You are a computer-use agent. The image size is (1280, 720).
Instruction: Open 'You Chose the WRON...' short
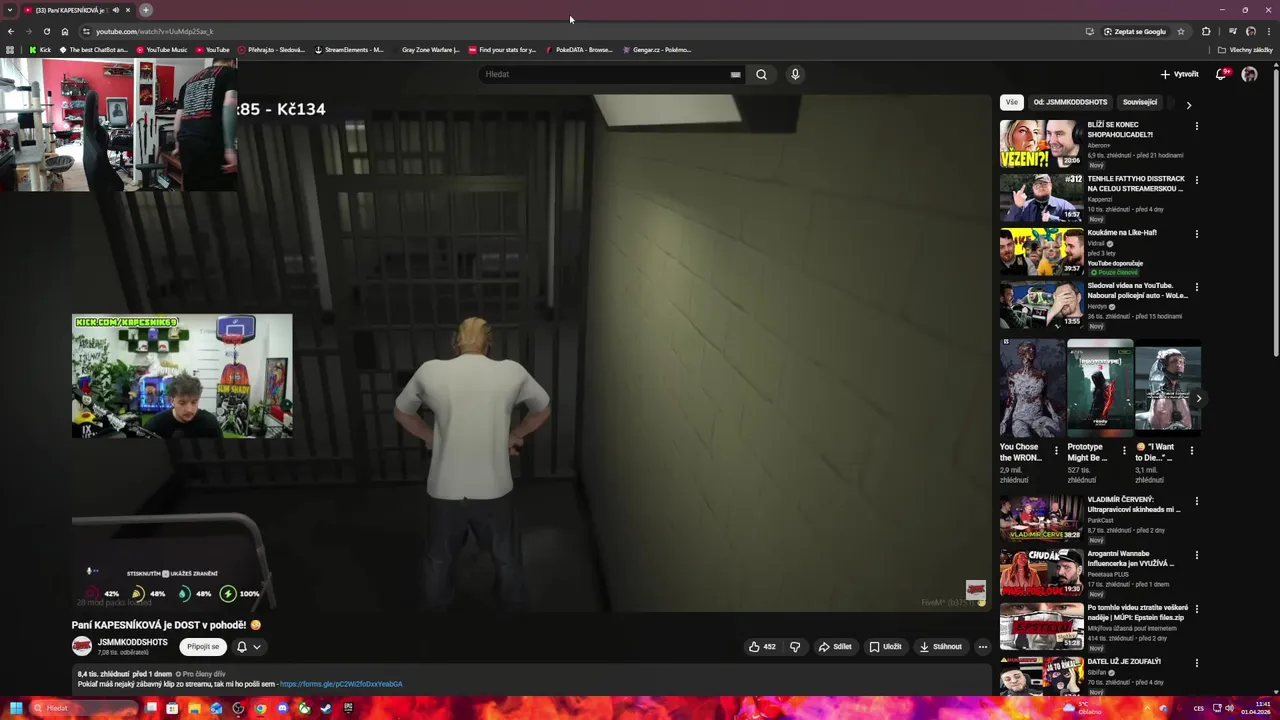[x=1032, y=388]
